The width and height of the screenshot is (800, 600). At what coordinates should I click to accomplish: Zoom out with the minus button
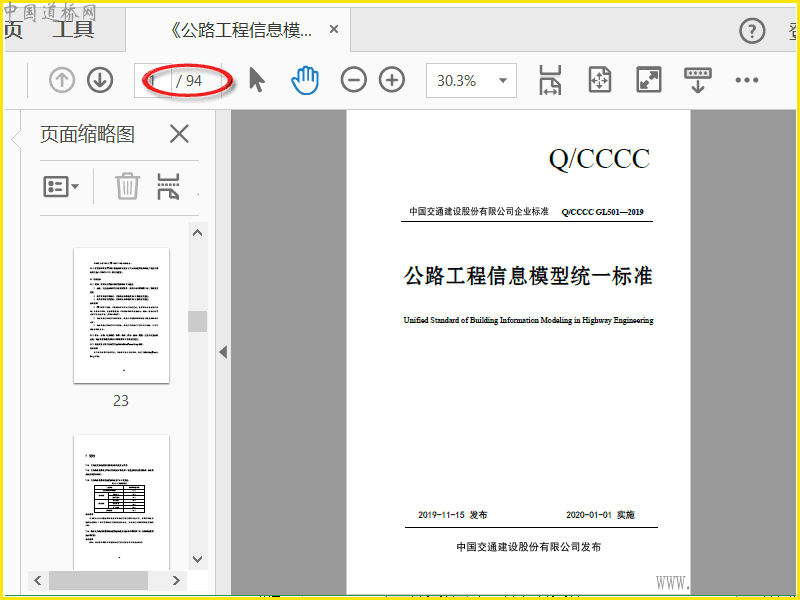pyautogui.click(x=354, y=80)
